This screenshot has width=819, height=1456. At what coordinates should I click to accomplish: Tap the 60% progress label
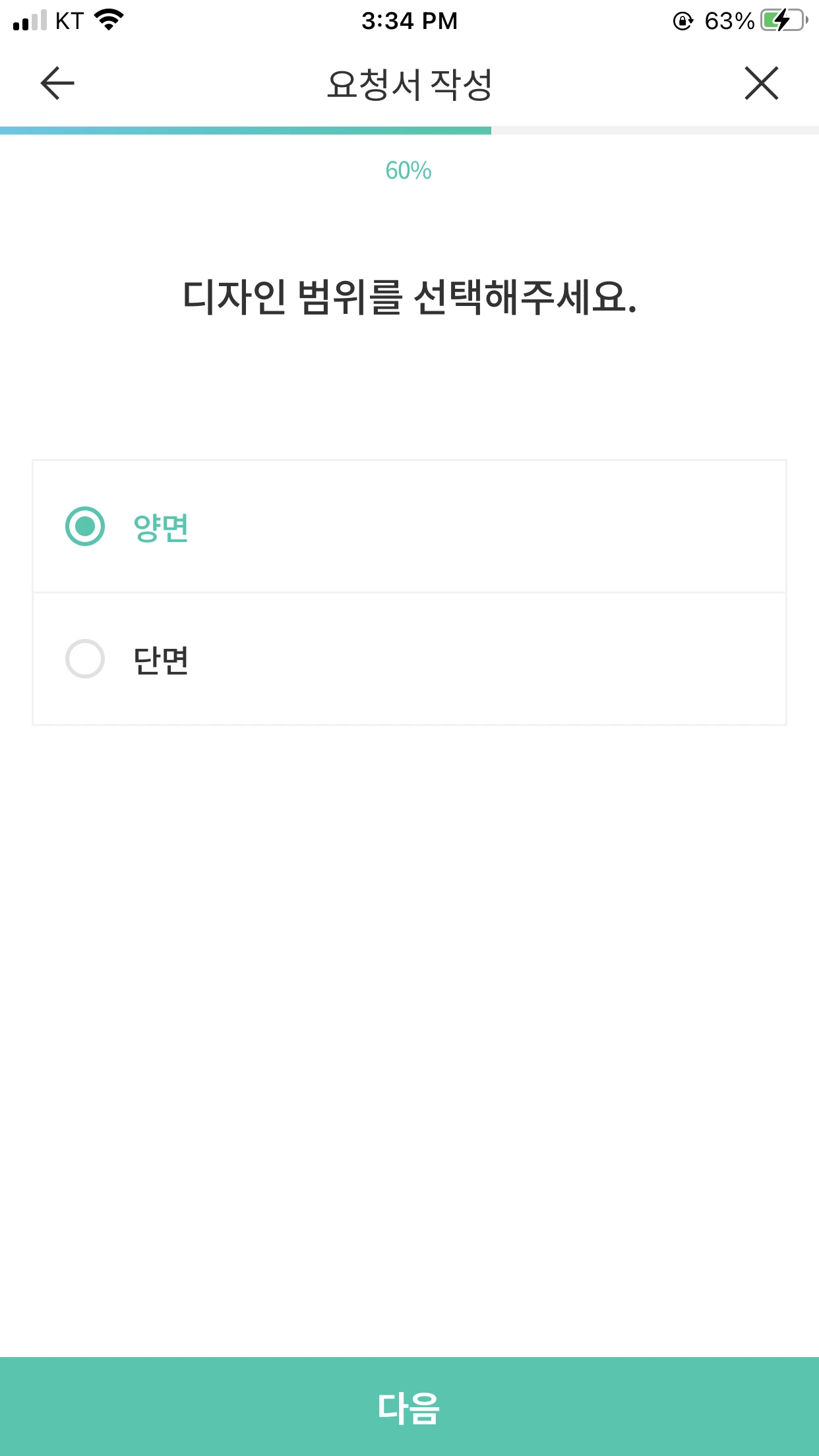point(409,171)
